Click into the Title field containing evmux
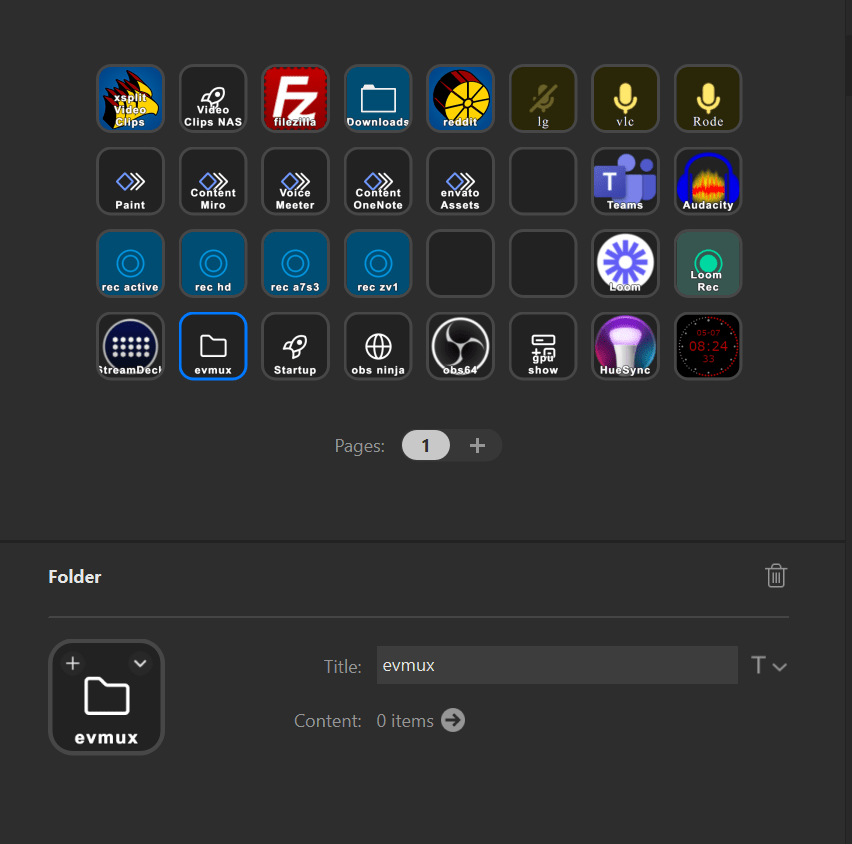The image size is (852, 844). click(557, 665)
